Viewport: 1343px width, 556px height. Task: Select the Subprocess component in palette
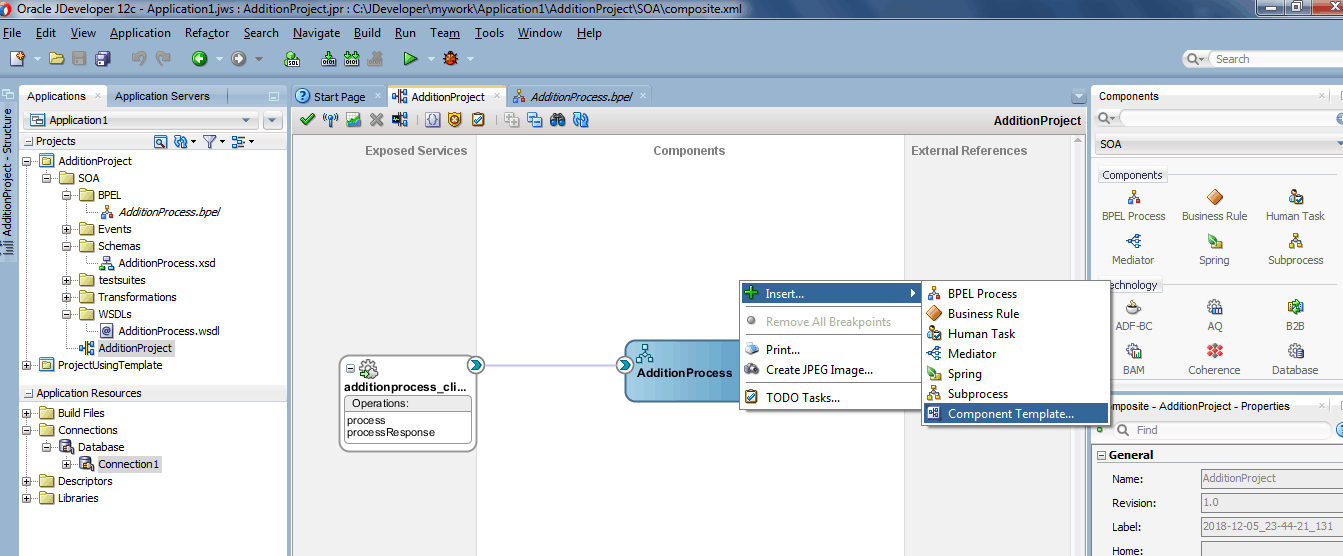[x=1295, y=250]
